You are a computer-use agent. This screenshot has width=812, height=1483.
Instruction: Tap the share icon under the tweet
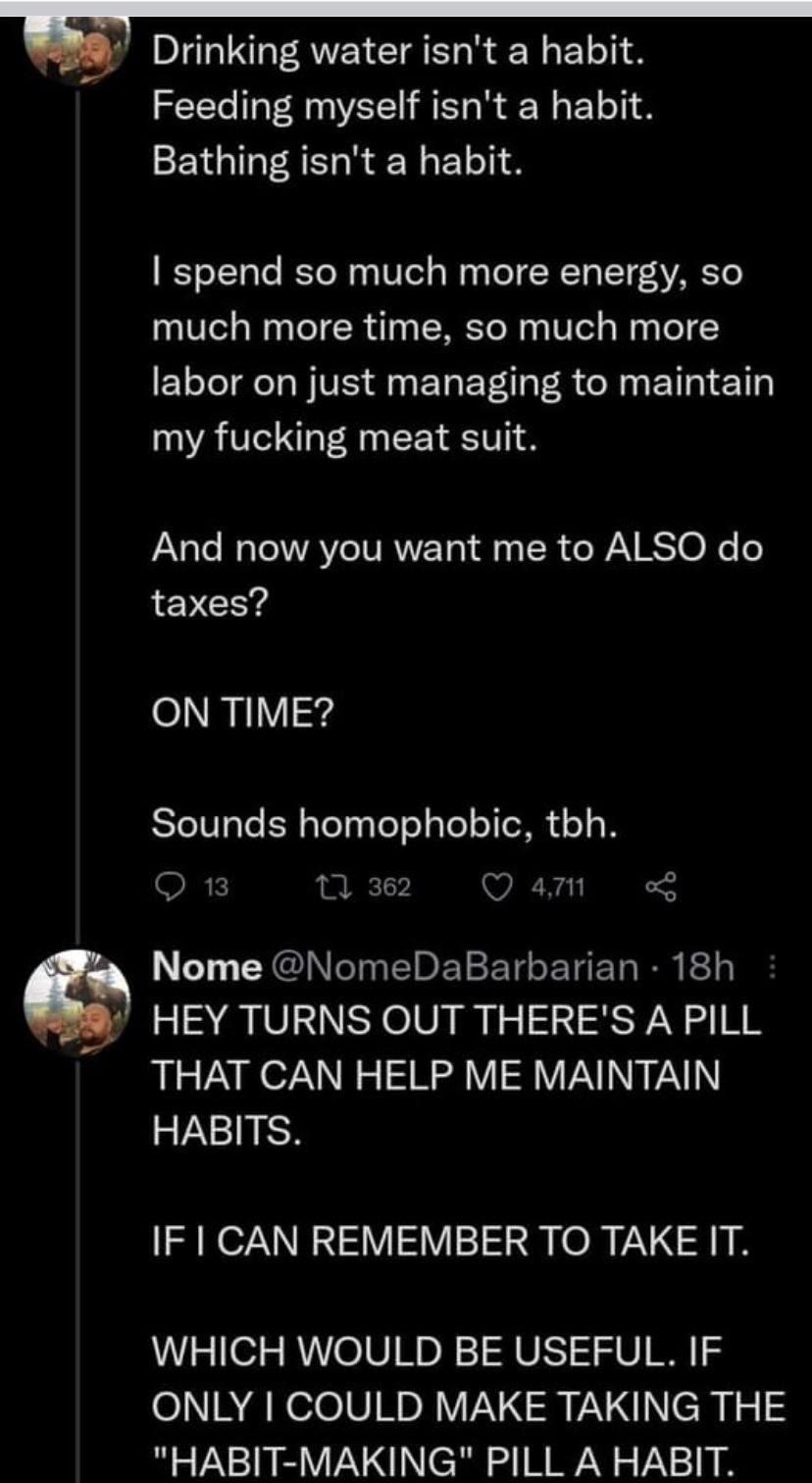[662, 888]
